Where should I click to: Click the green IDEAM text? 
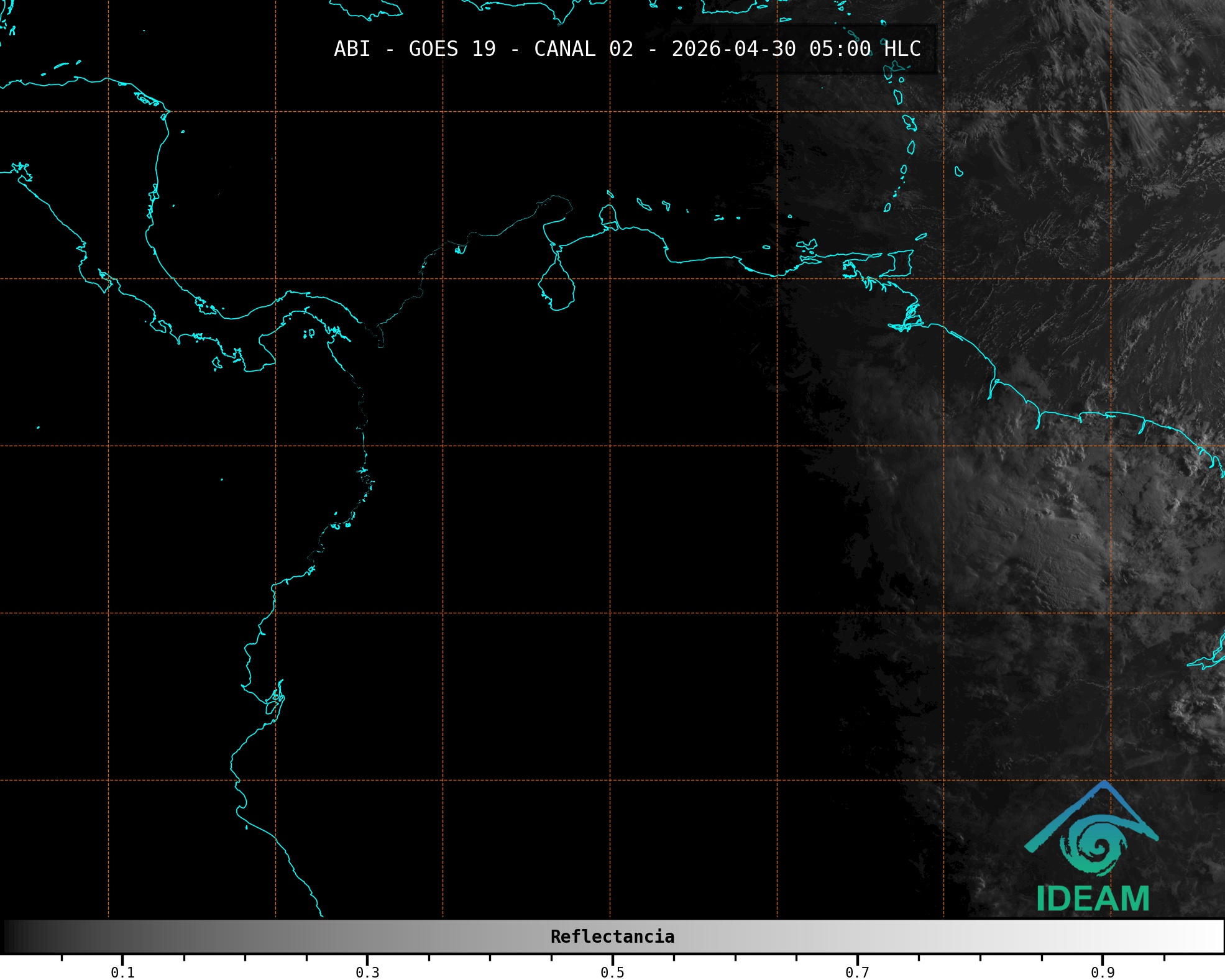coord(1093,899)
